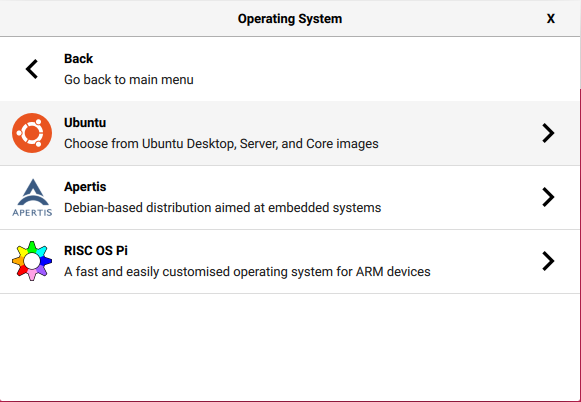
Task: Click 'Choose from Ubuntu Desktop, Server, and Core images'
Action: click(221, 144)
